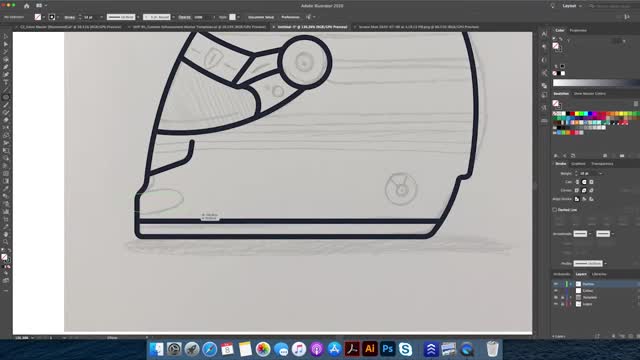
Task: Open the Arrange Documents grid icon
Action: click(x=40, y=6)
